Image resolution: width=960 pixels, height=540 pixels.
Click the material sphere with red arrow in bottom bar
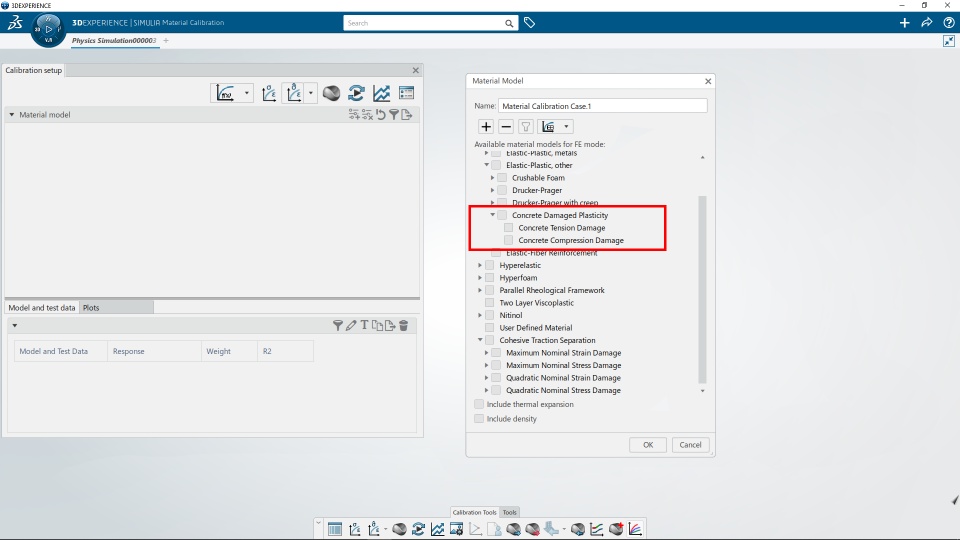(x=533, y=529)
